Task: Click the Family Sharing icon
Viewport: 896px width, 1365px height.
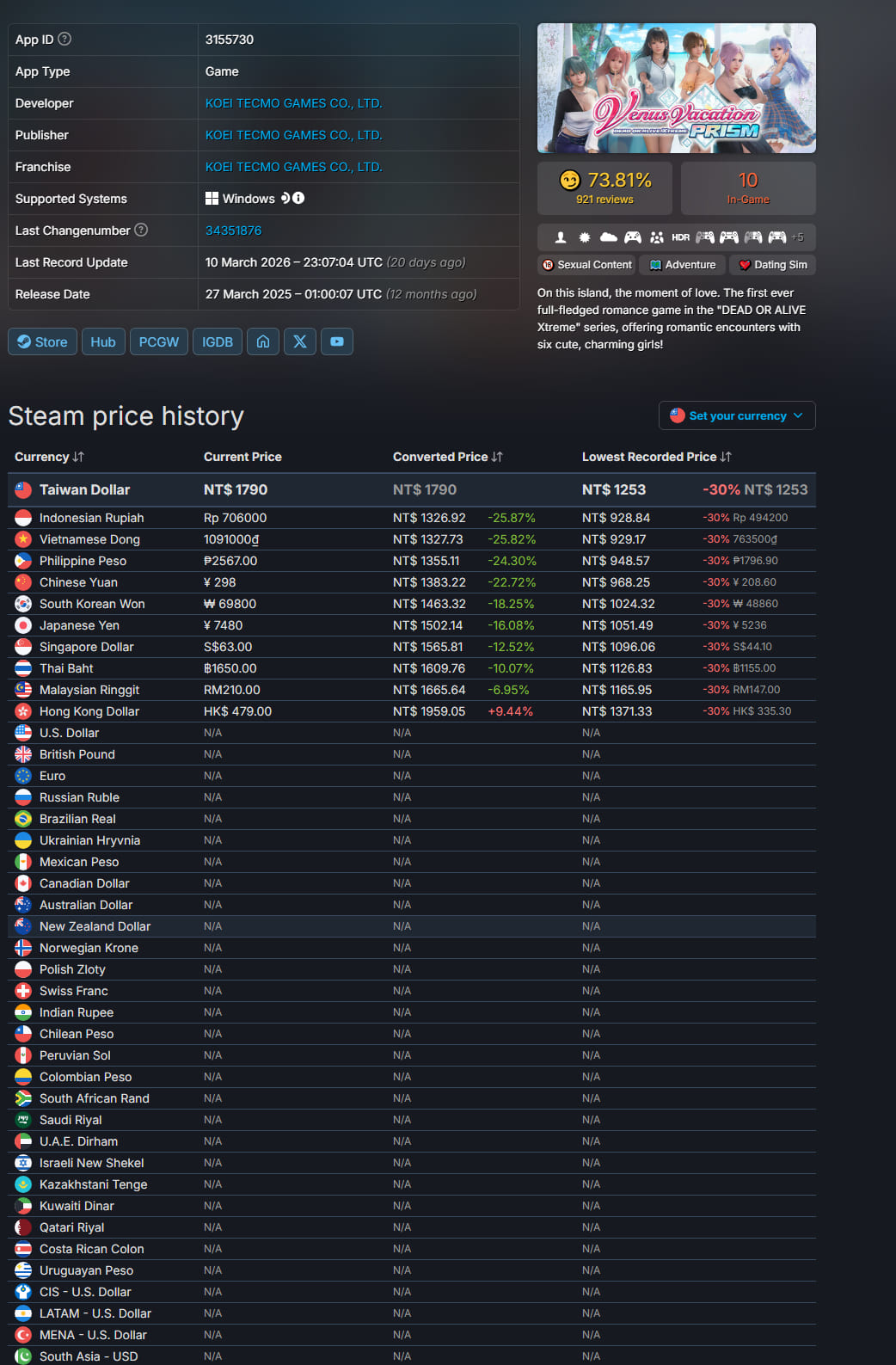Action: coord(657,237)
